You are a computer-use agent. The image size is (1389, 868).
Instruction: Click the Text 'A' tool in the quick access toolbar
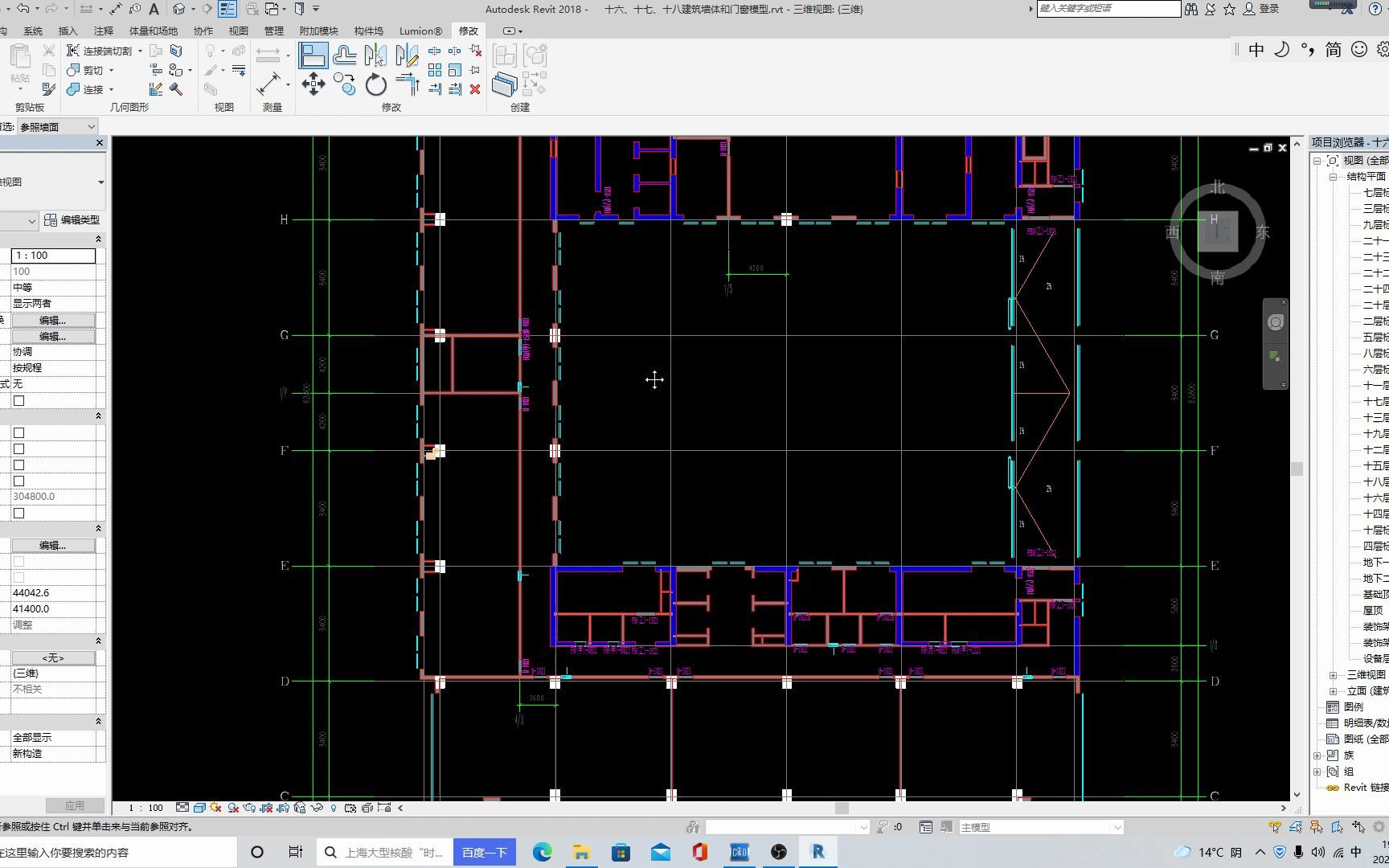pos(154,9)
